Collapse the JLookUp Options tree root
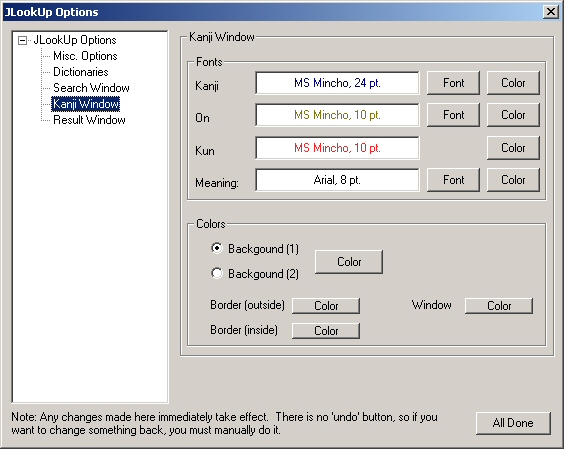 click(x=22, y=41)
